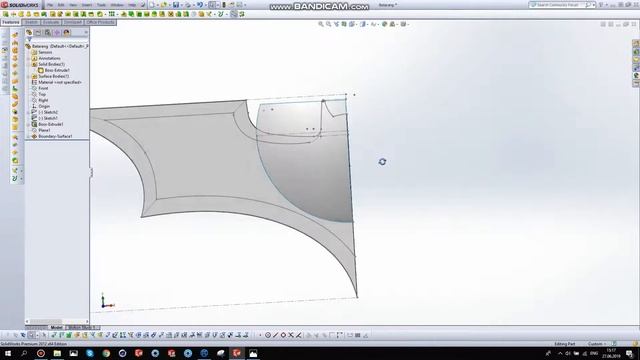Viewport: 640px width, 360px height.
Task: Open SolidWorks Resources in the task pane
Action: [636, 43]
